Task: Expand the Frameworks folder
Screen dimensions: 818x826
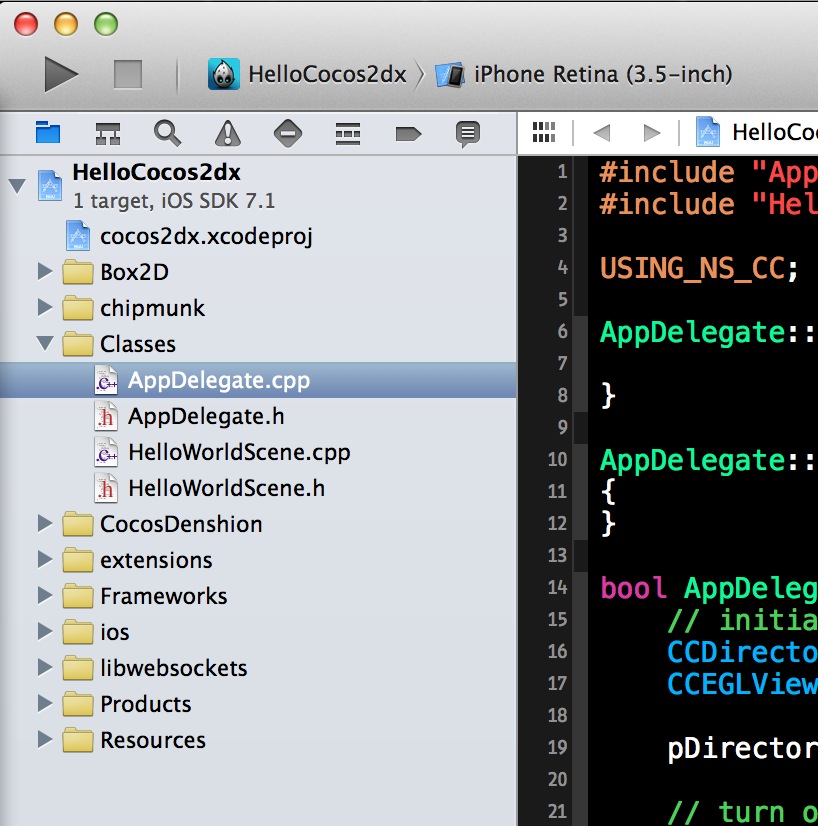Action: (x=45, y=595)
